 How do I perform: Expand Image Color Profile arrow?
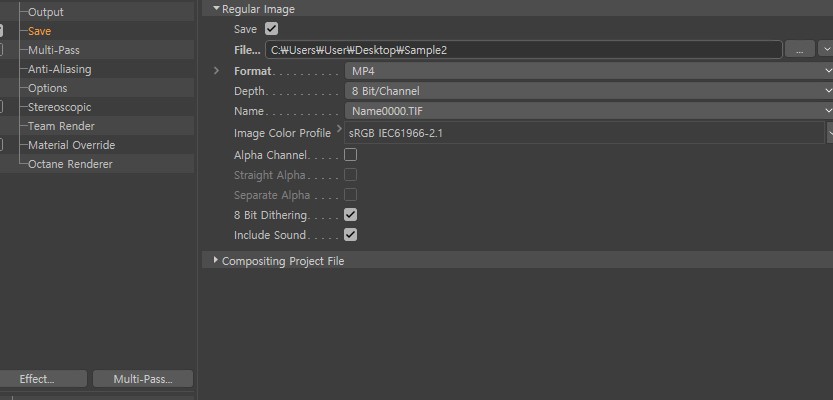(x=339, y=128)
